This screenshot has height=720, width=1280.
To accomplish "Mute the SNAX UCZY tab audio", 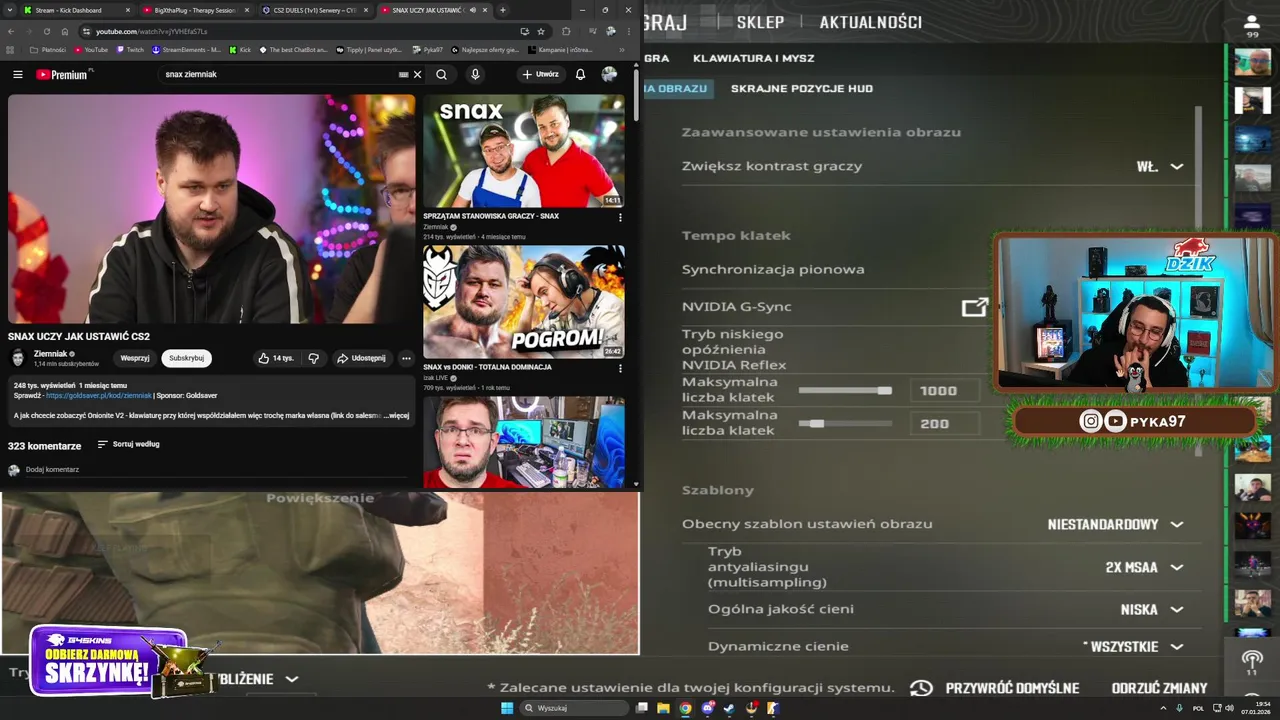I will [473, 10].
